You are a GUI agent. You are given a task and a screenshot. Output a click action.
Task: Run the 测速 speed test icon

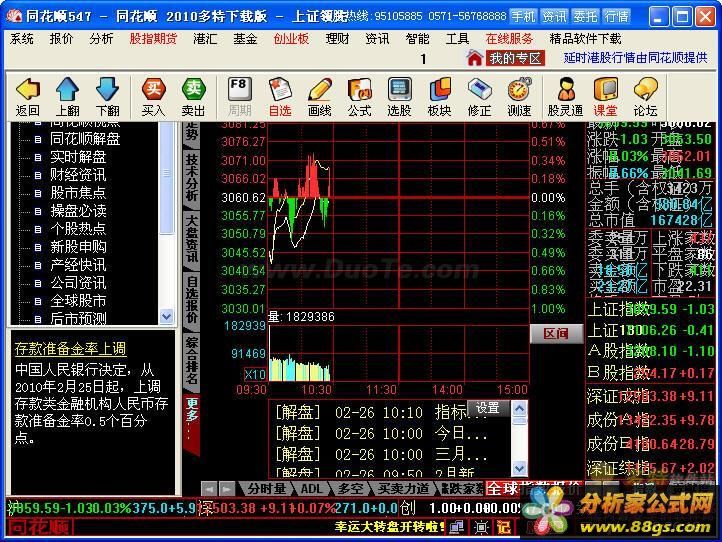[519, 89]
